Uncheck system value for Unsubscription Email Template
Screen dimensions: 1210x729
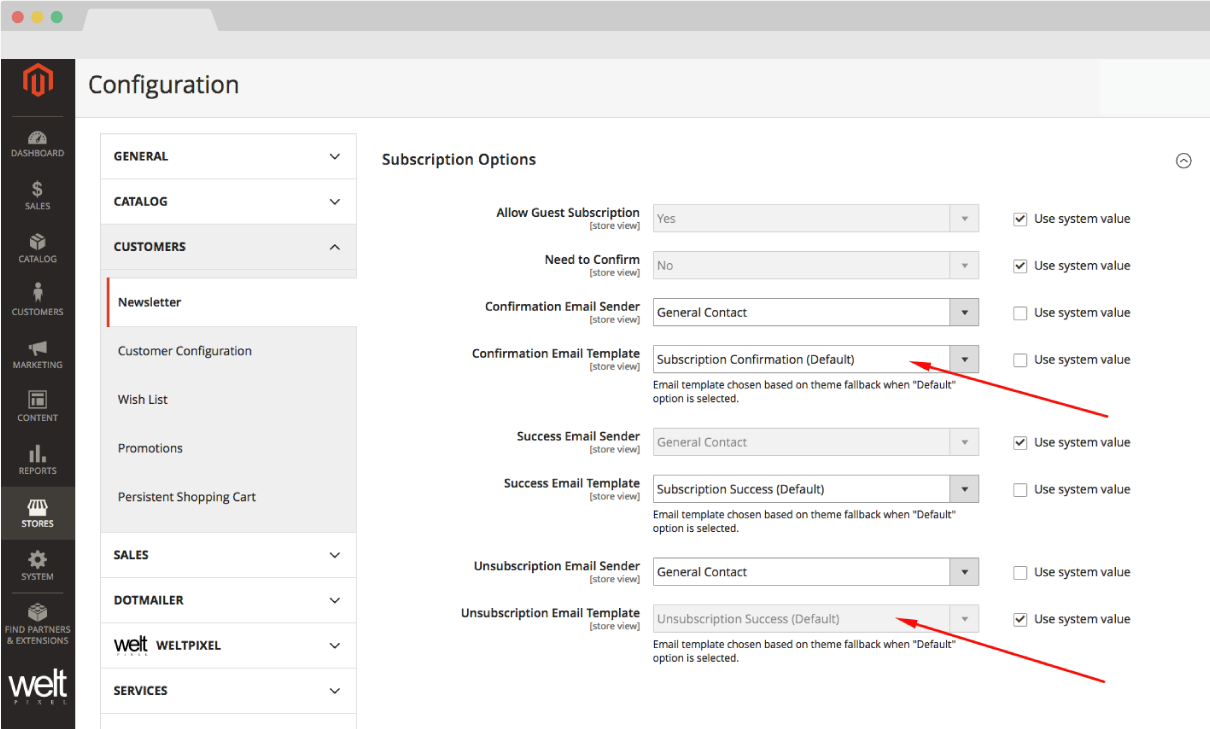[x=1020, y=620]
